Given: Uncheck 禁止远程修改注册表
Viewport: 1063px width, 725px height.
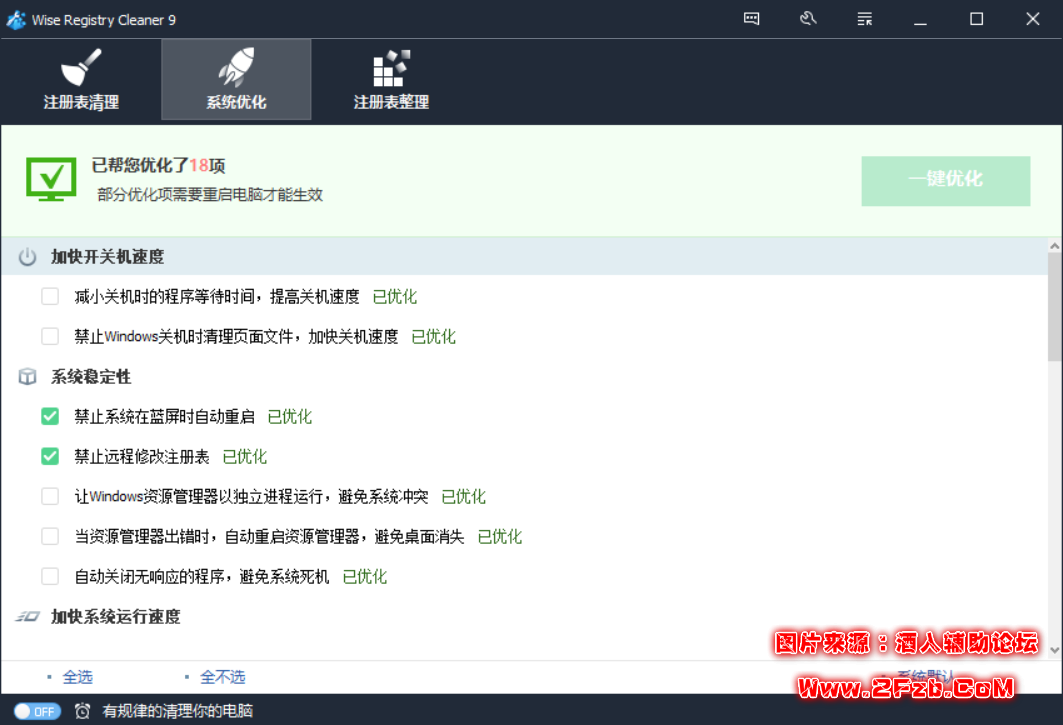Looking at the screenshot, I should click(50, 456).
